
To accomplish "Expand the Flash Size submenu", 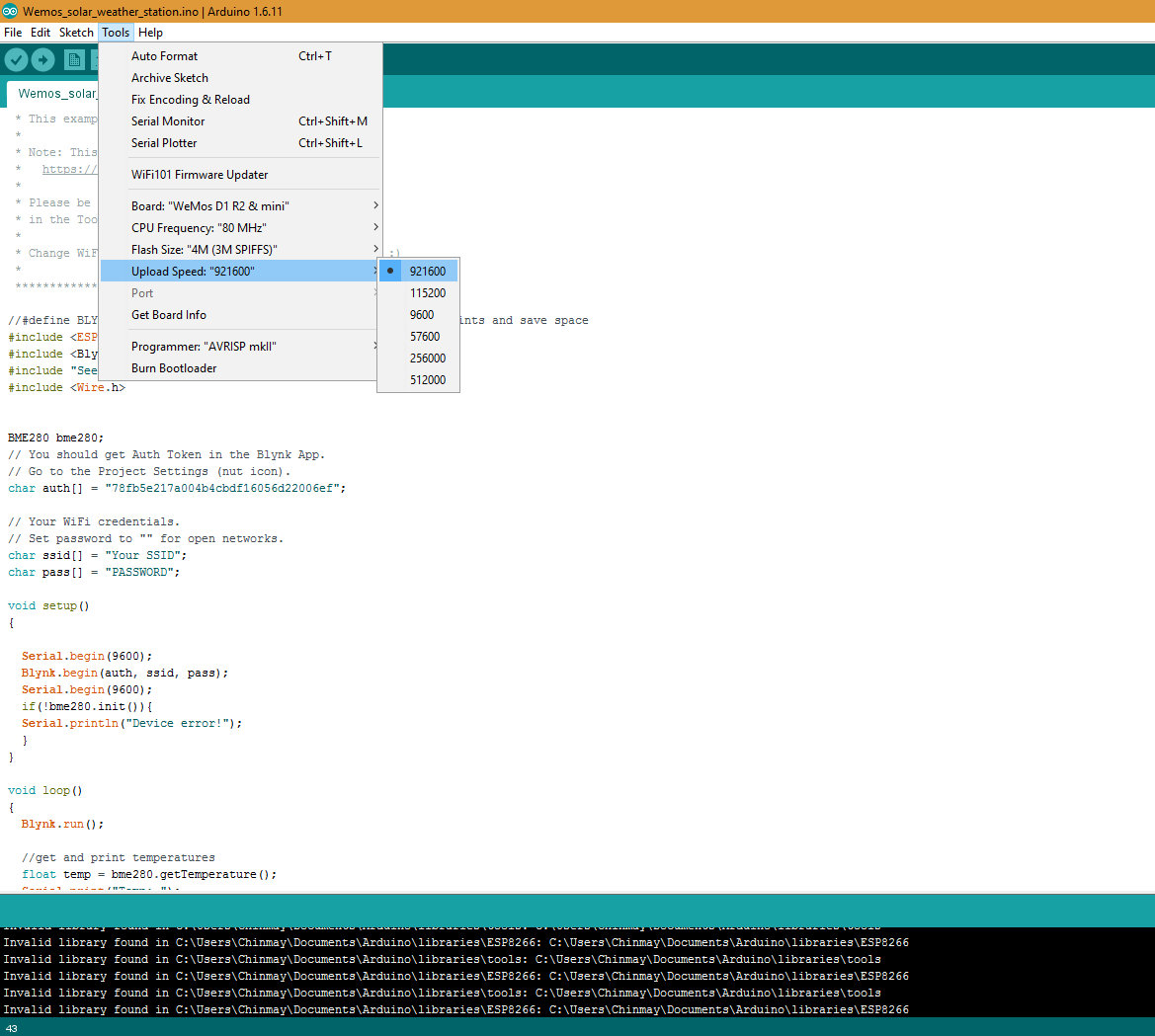I will click(240, 250).
